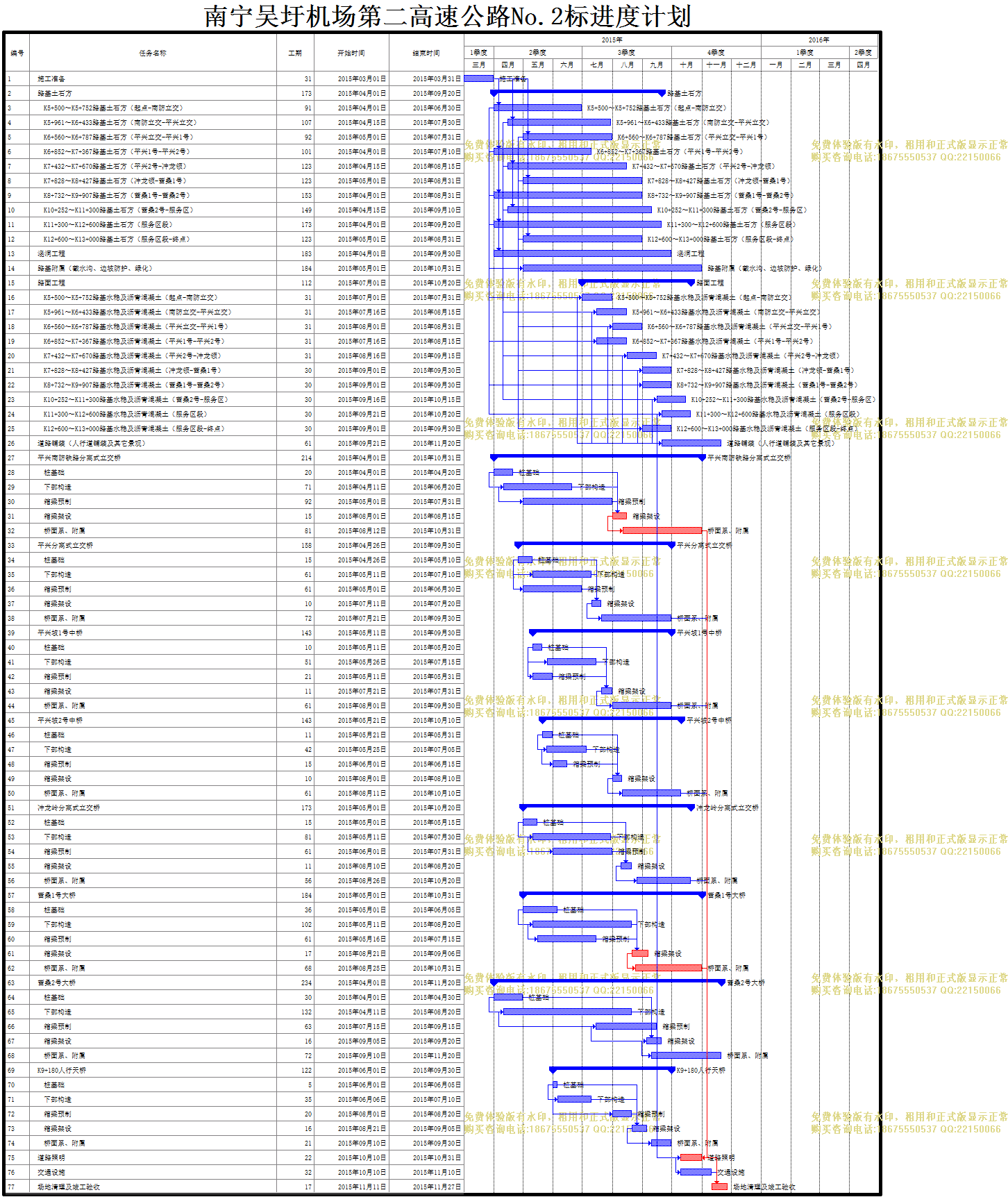Select '平兴南防铁路分离式立交桥' summary task
This screenshot has height=1197, width=1008.
pyautogui.click(x=79, y=458)
